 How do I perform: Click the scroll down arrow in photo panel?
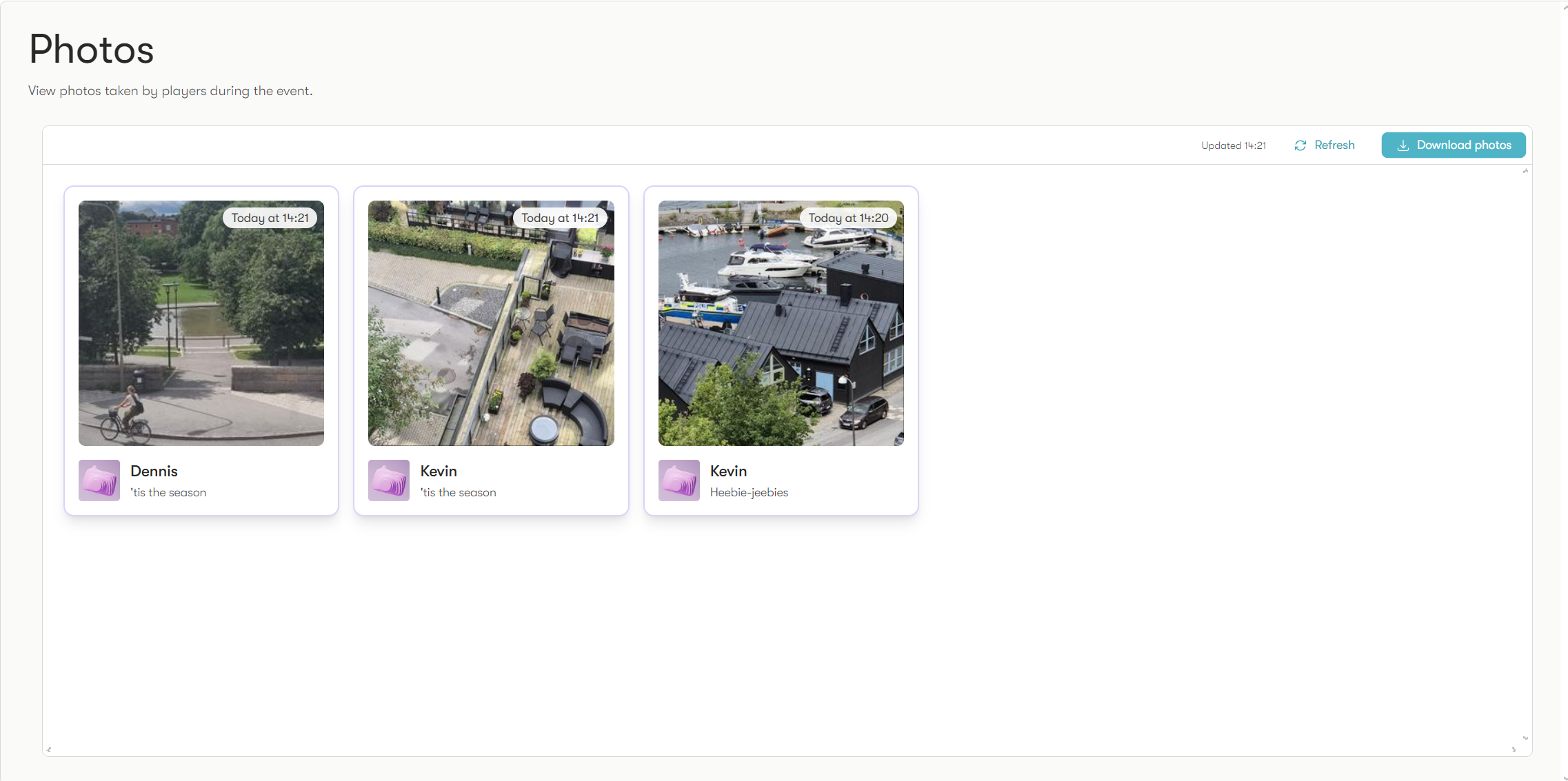tap(1525, 738)
